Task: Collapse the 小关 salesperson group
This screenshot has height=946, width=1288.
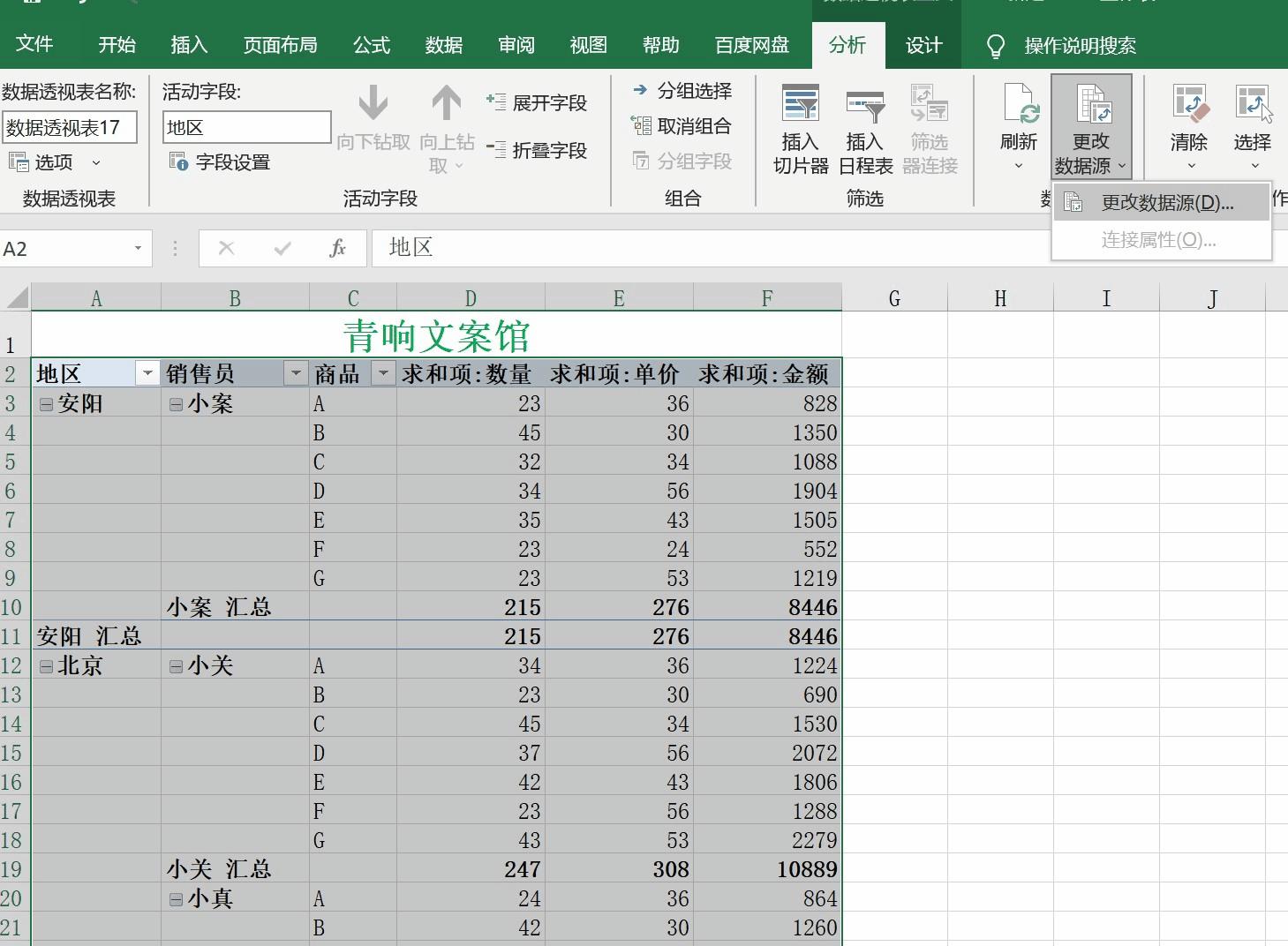Action: (x=175, y=665)
